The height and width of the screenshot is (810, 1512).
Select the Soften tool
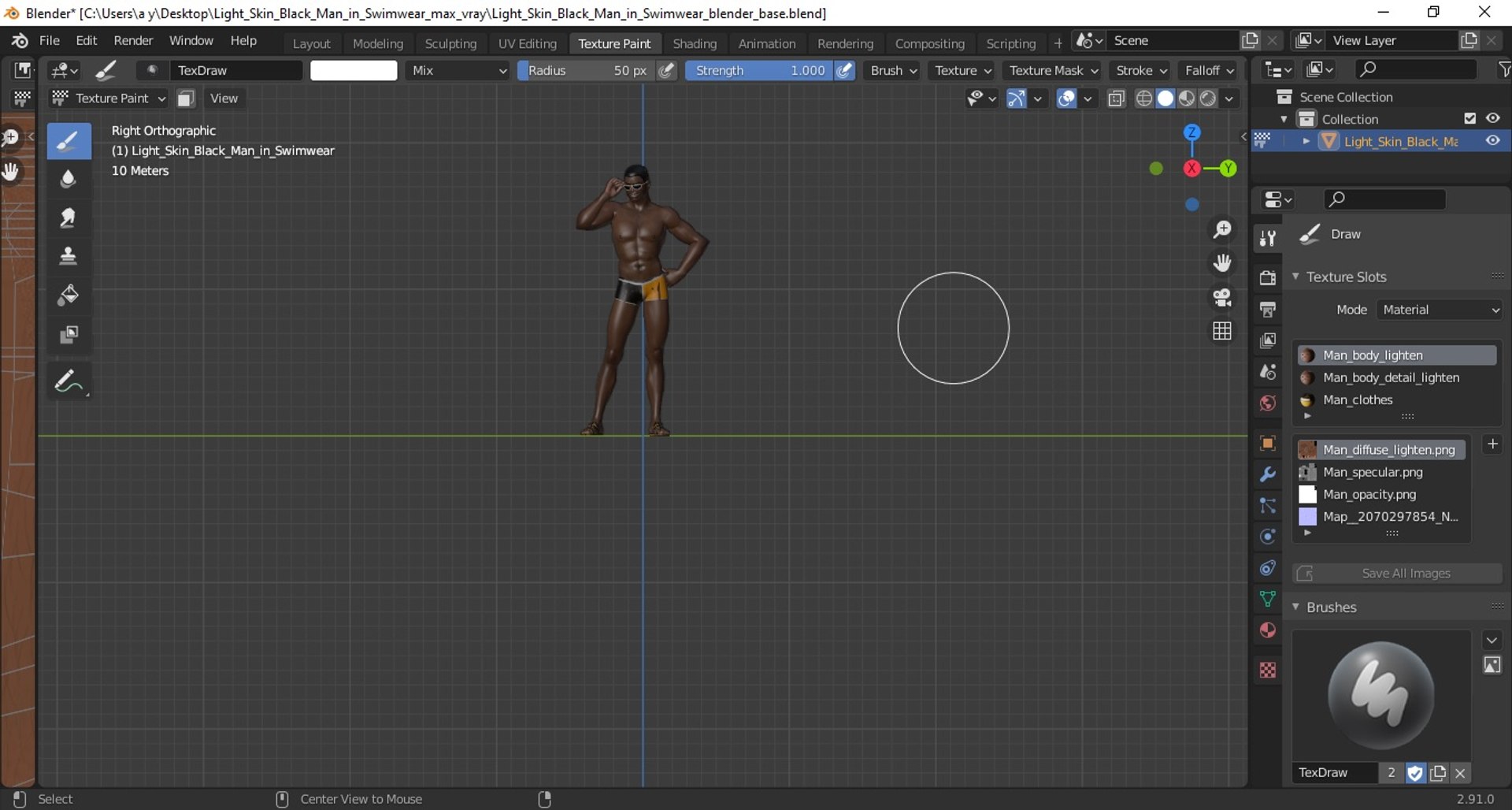[69, 180]
